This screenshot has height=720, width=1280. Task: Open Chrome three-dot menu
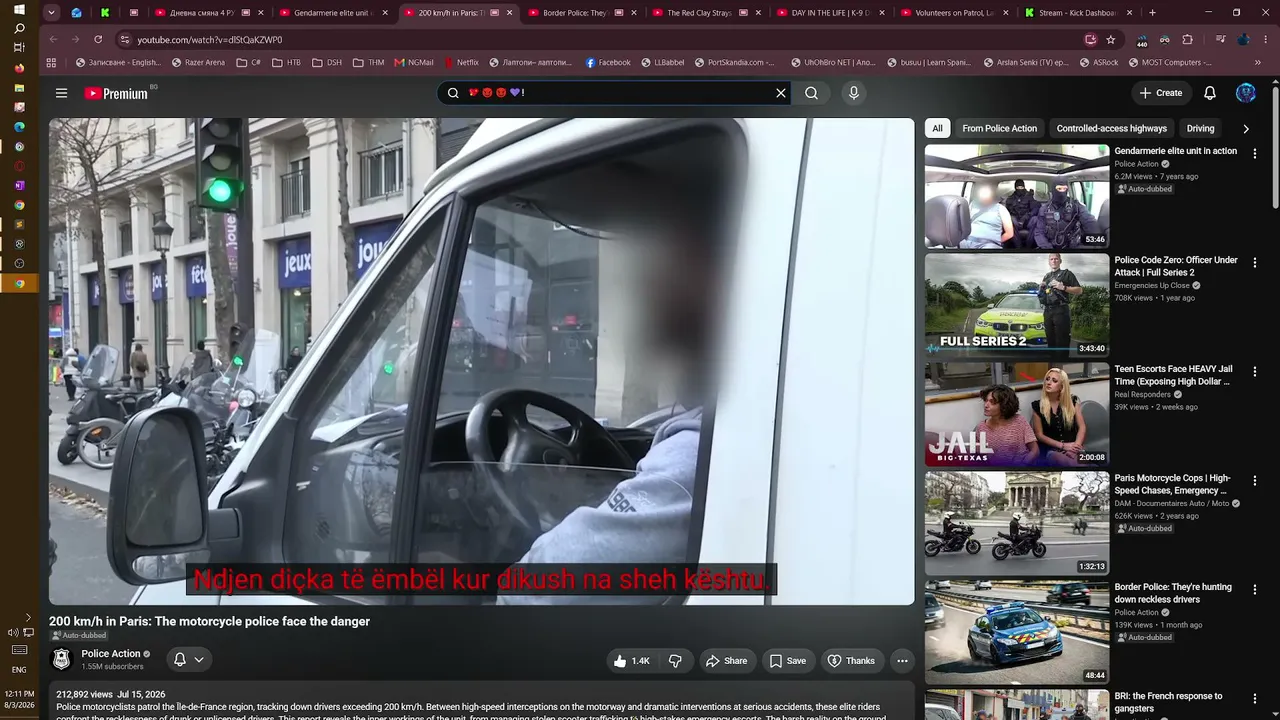pyautogui.click(x=1265, y=39)
